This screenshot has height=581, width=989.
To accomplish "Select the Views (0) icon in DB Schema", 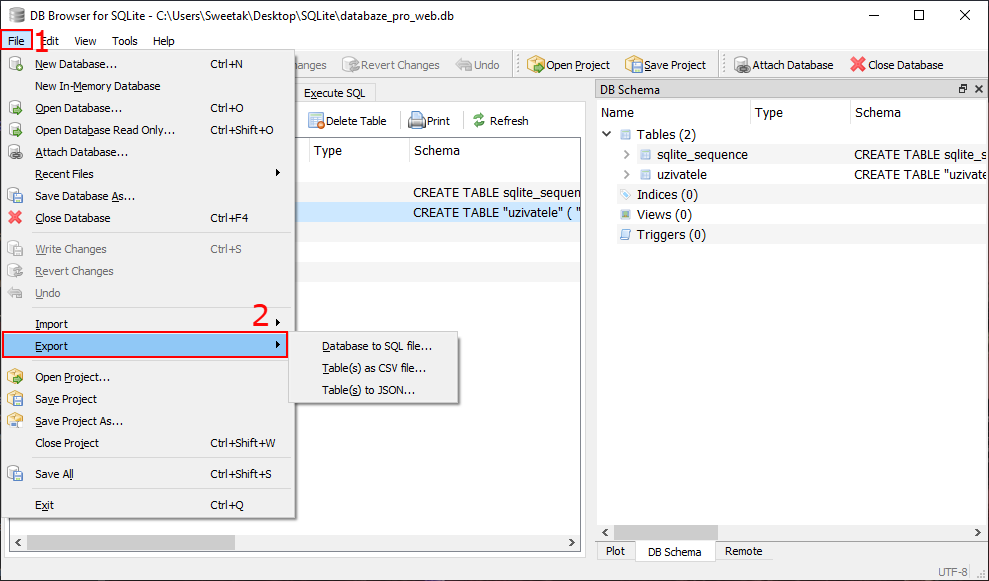I will click(x=625, y=214).
